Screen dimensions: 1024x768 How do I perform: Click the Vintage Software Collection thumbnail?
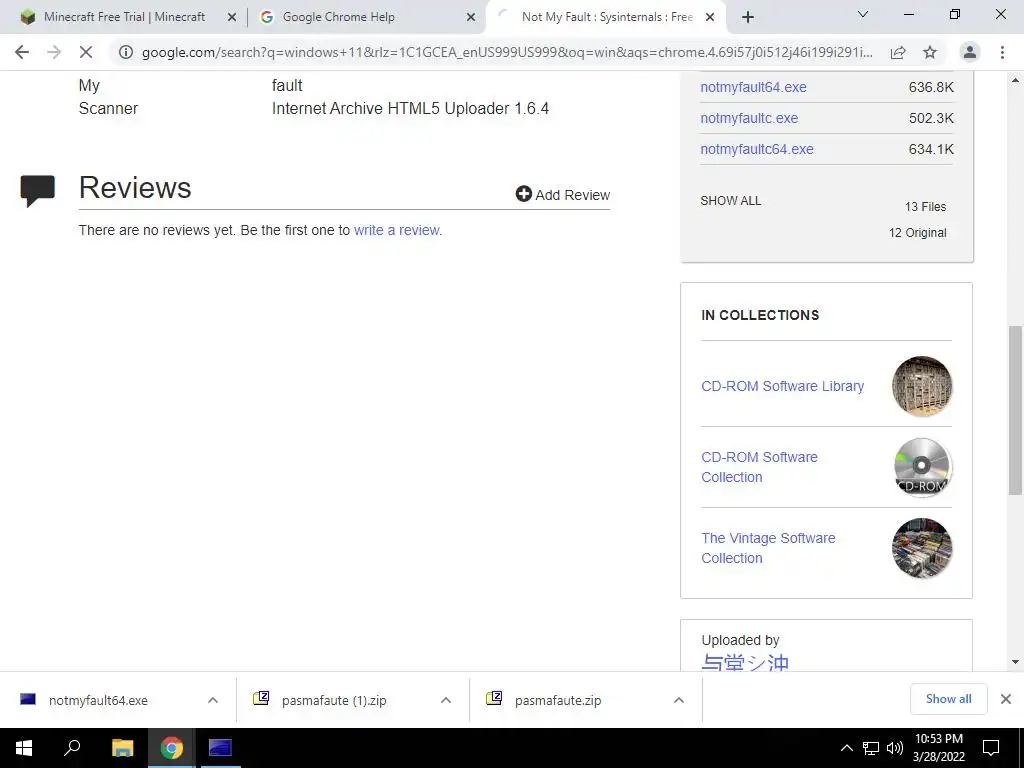pos(921,548)
